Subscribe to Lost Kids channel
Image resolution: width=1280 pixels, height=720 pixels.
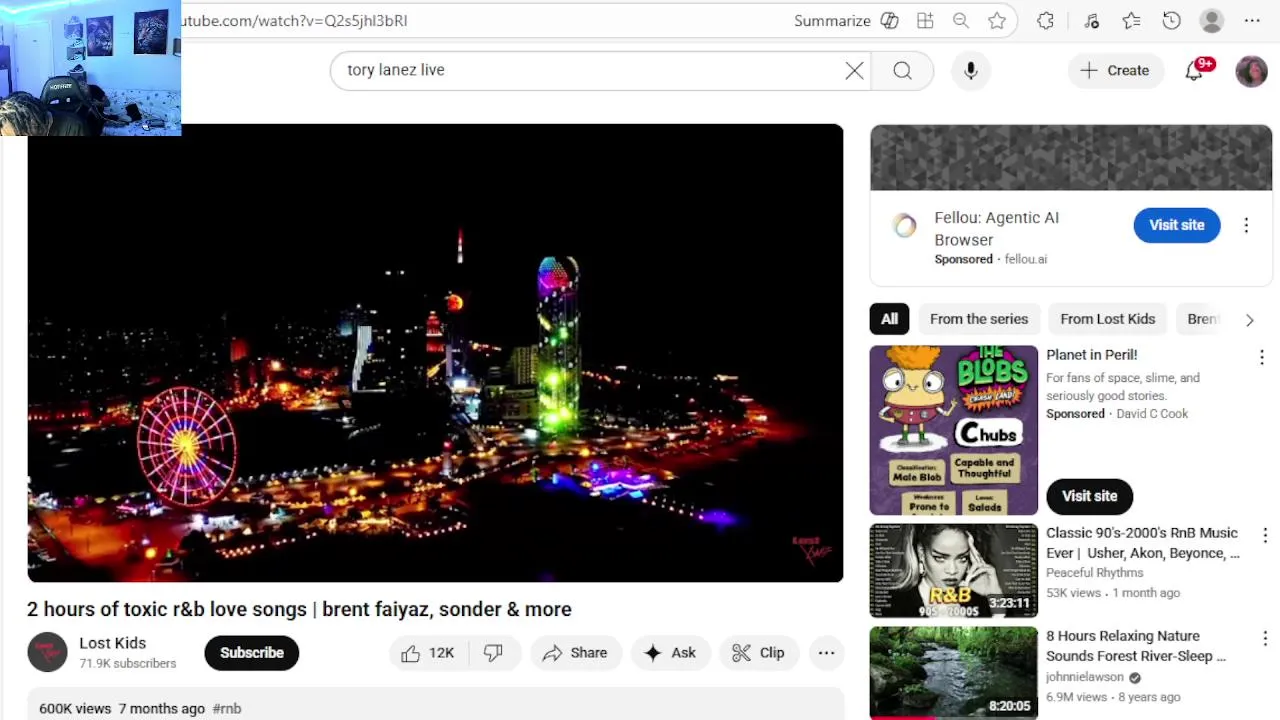252,653
